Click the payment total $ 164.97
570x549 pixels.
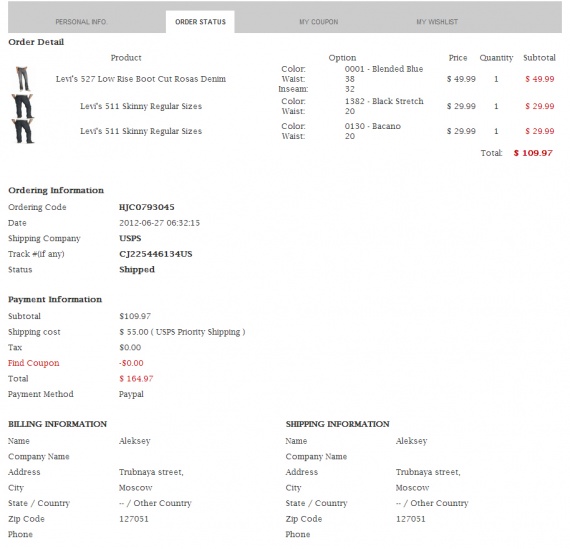coord(136,378)
